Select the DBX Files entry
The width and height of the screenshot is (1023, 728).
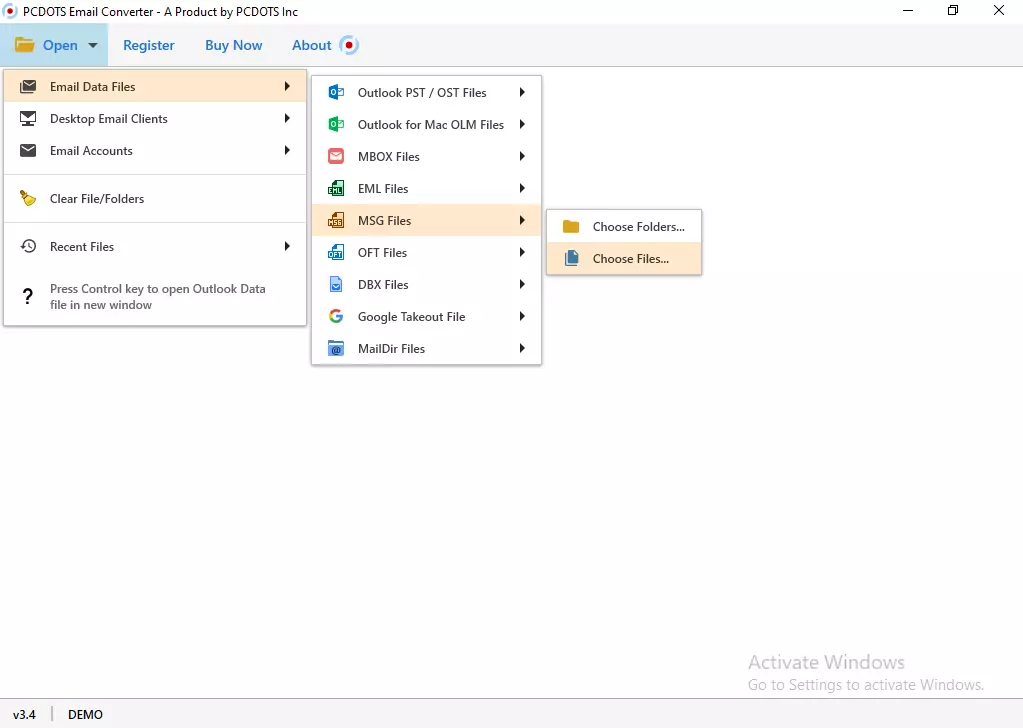(x=427, y=284)
